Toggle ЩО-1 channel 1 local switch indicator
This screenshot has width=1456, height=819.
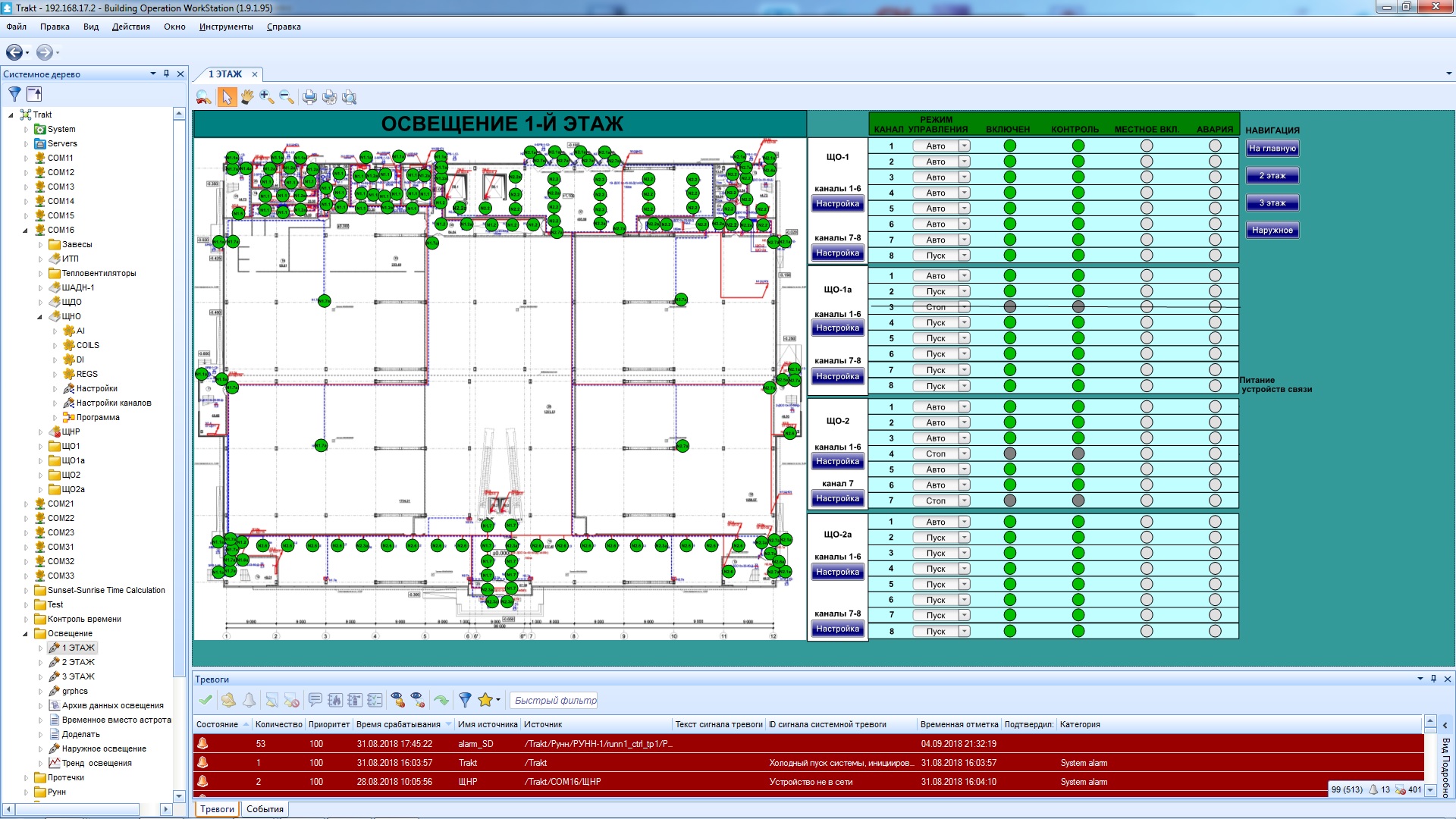1146,146
